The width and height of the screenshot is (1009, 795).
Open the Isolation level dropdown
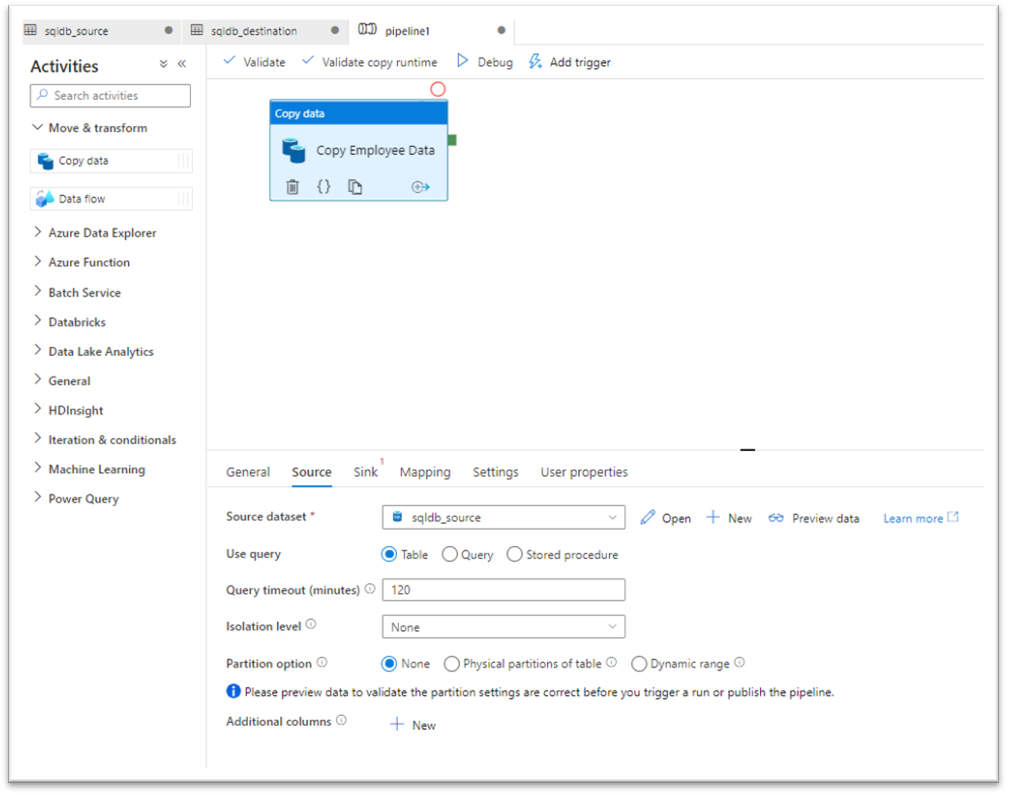click(503, 626)
